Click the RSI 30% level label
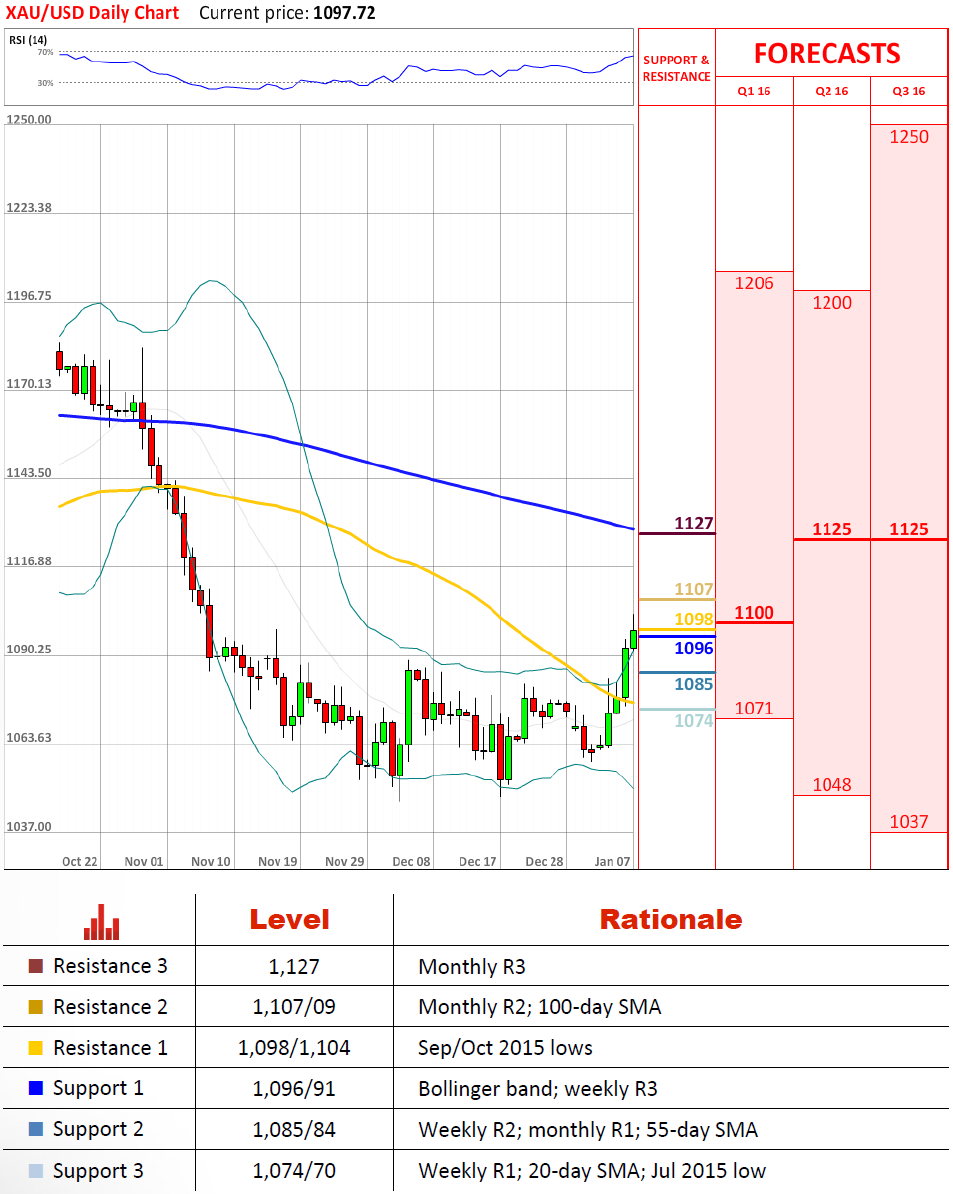 click(x=46, y=83)
